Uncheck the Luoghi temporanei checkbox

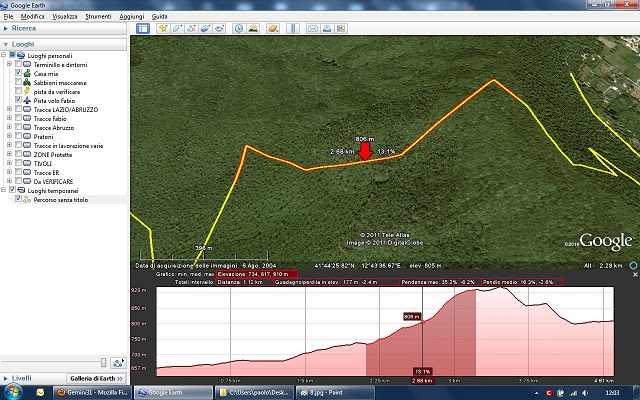12,190
